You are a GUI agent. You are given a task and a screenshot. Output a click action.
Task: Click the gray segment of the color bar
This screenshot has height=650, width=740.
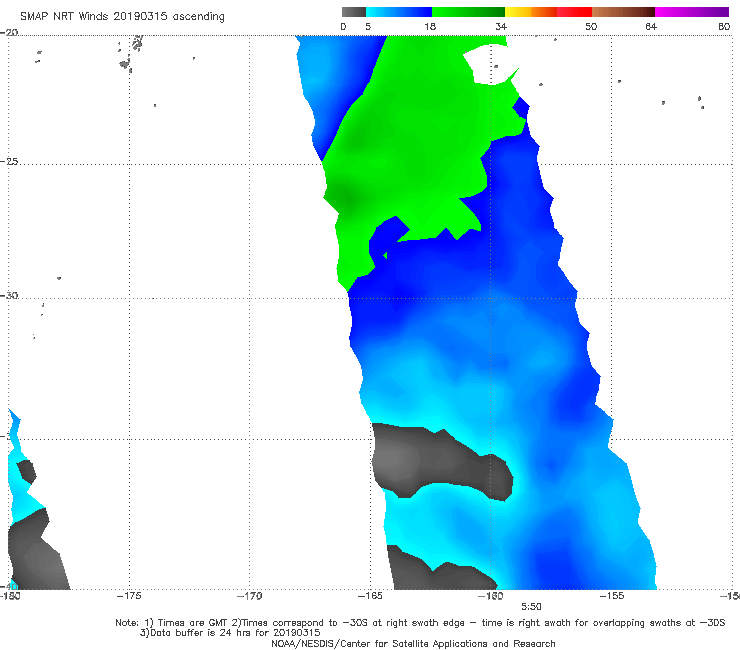point(353,12)
